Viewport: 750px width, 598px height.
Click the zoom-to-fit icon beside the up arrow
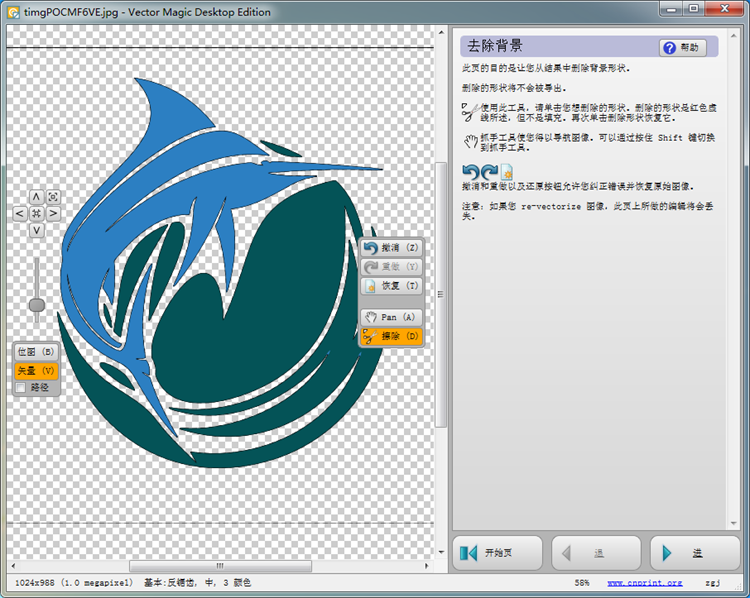53,197
